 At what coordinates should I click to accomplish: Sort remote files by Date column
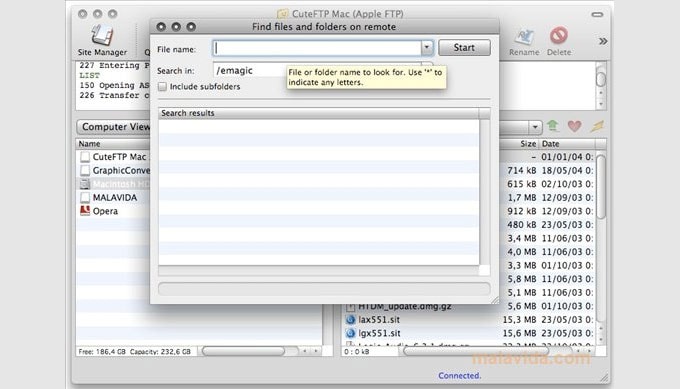567,144
